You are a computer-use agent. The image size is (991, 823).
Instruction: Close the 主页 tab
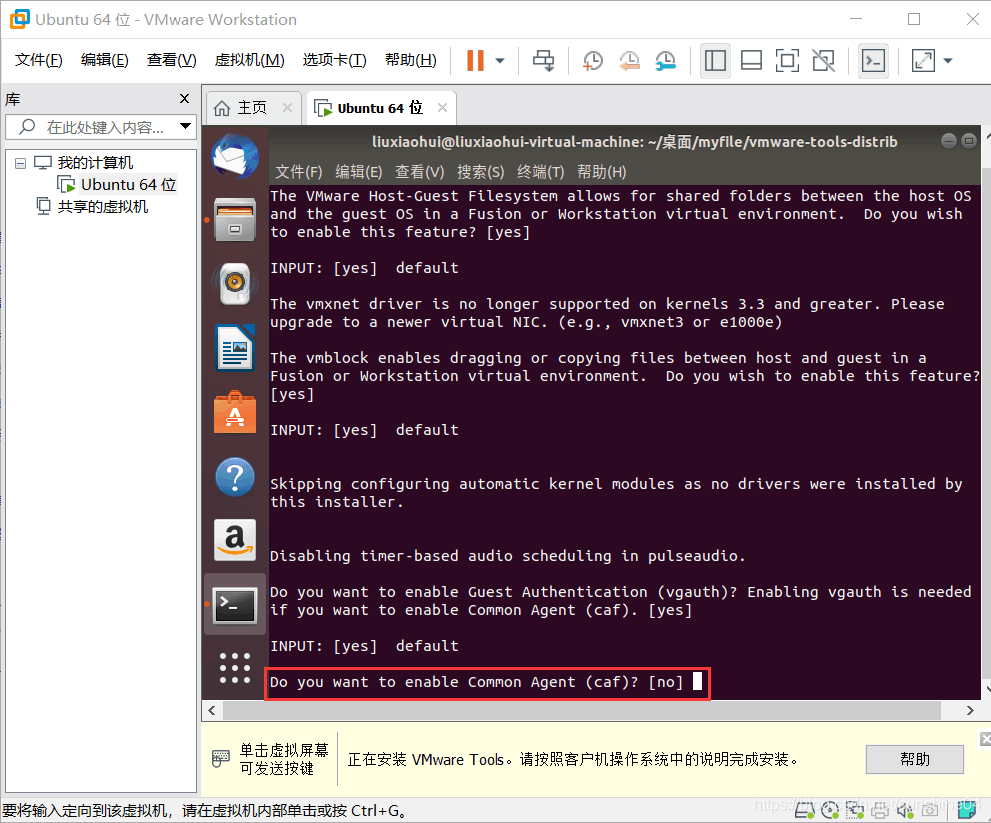[x=288, y=107]
